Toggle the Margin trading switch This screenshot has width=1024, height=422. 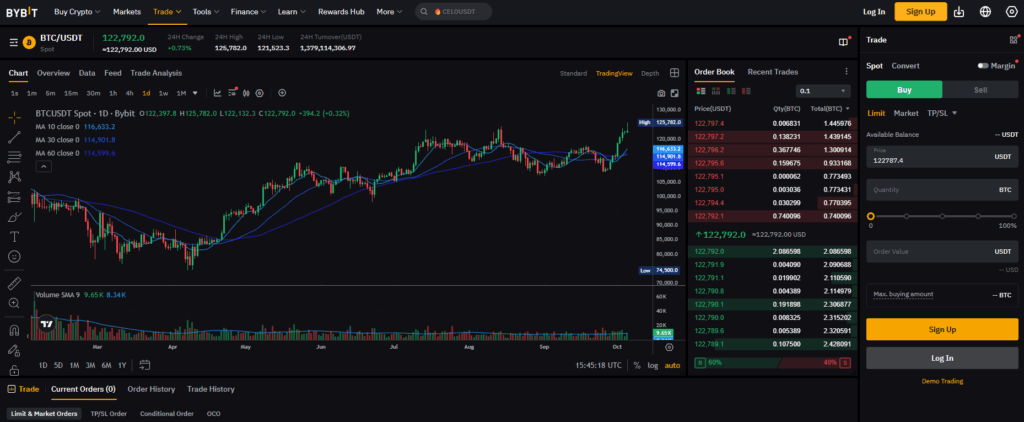[x=984, y=66]
